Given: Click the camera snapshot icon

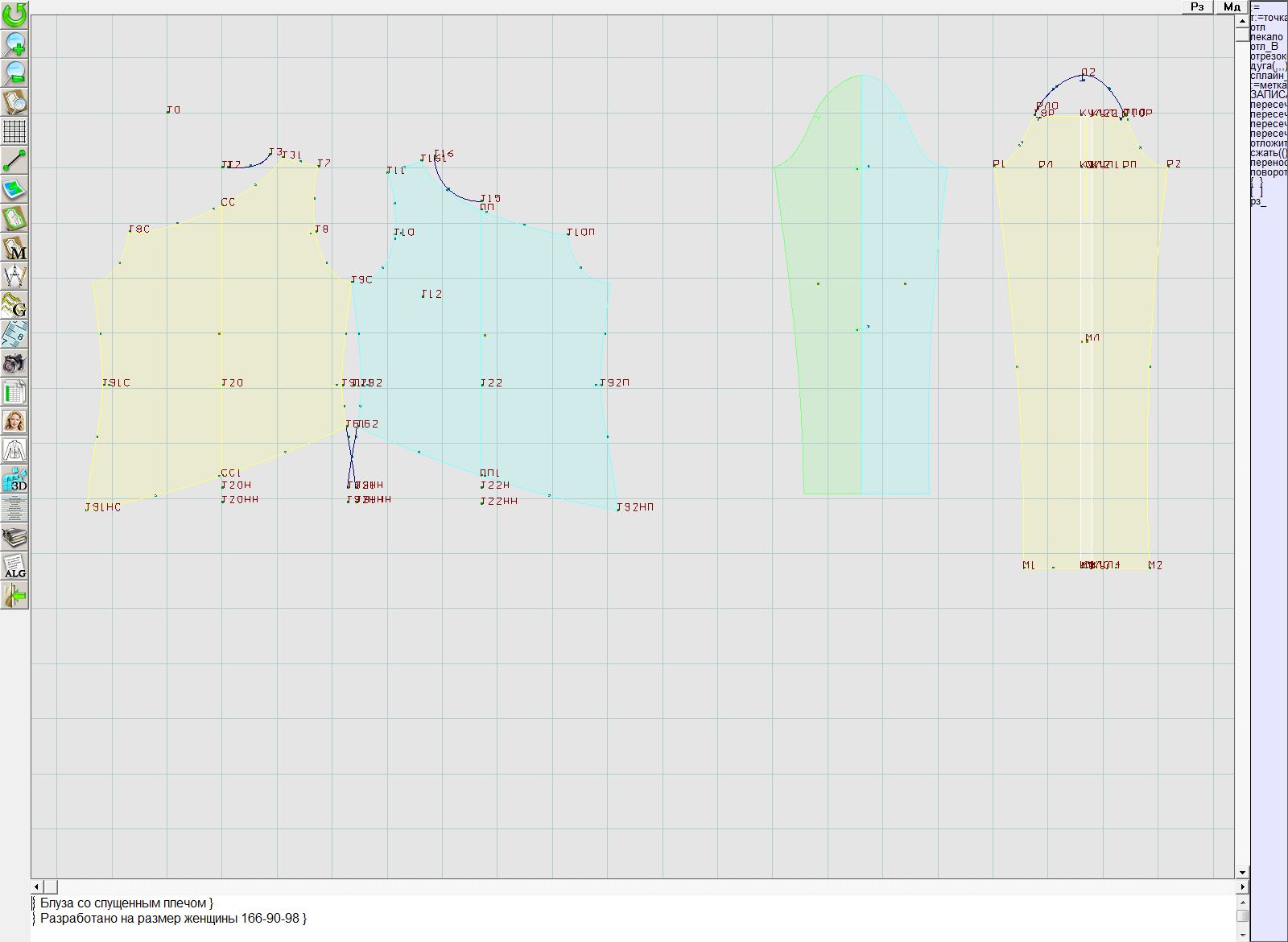Looking at the screenshot, I should tap(14, 363).
